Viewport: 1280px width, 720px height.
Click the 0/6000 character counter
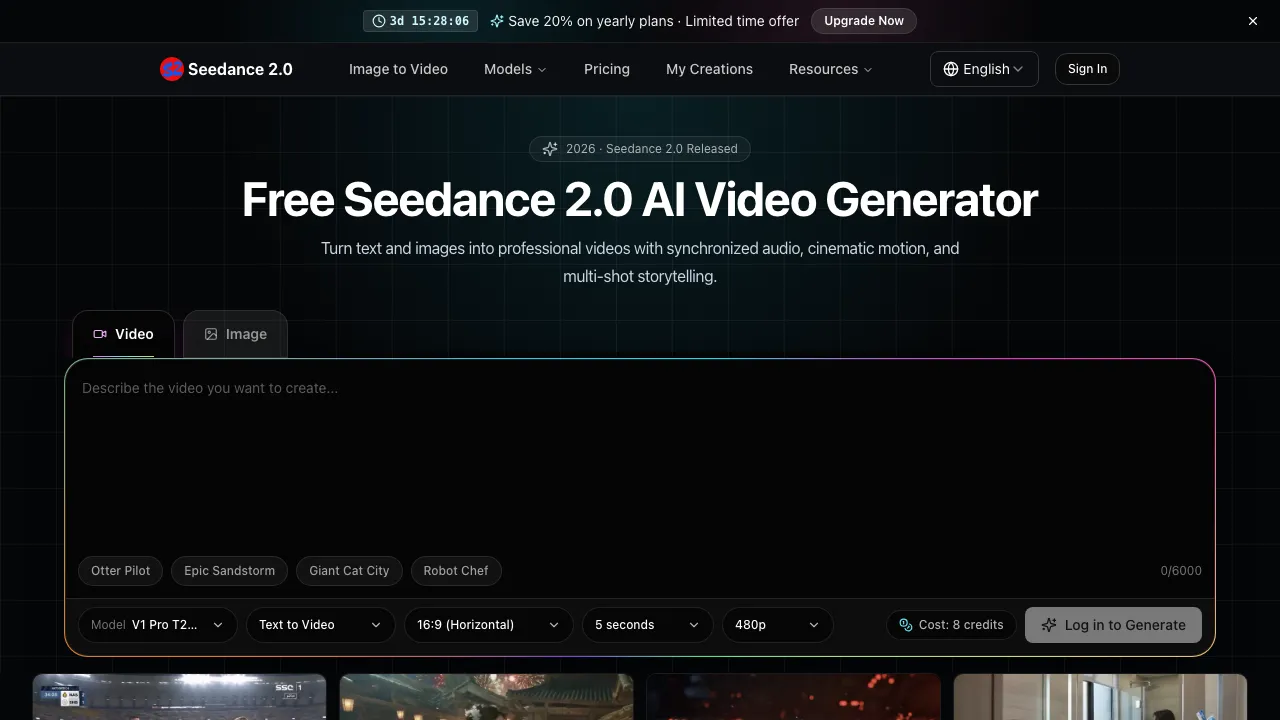click(x=1181, y=571)
